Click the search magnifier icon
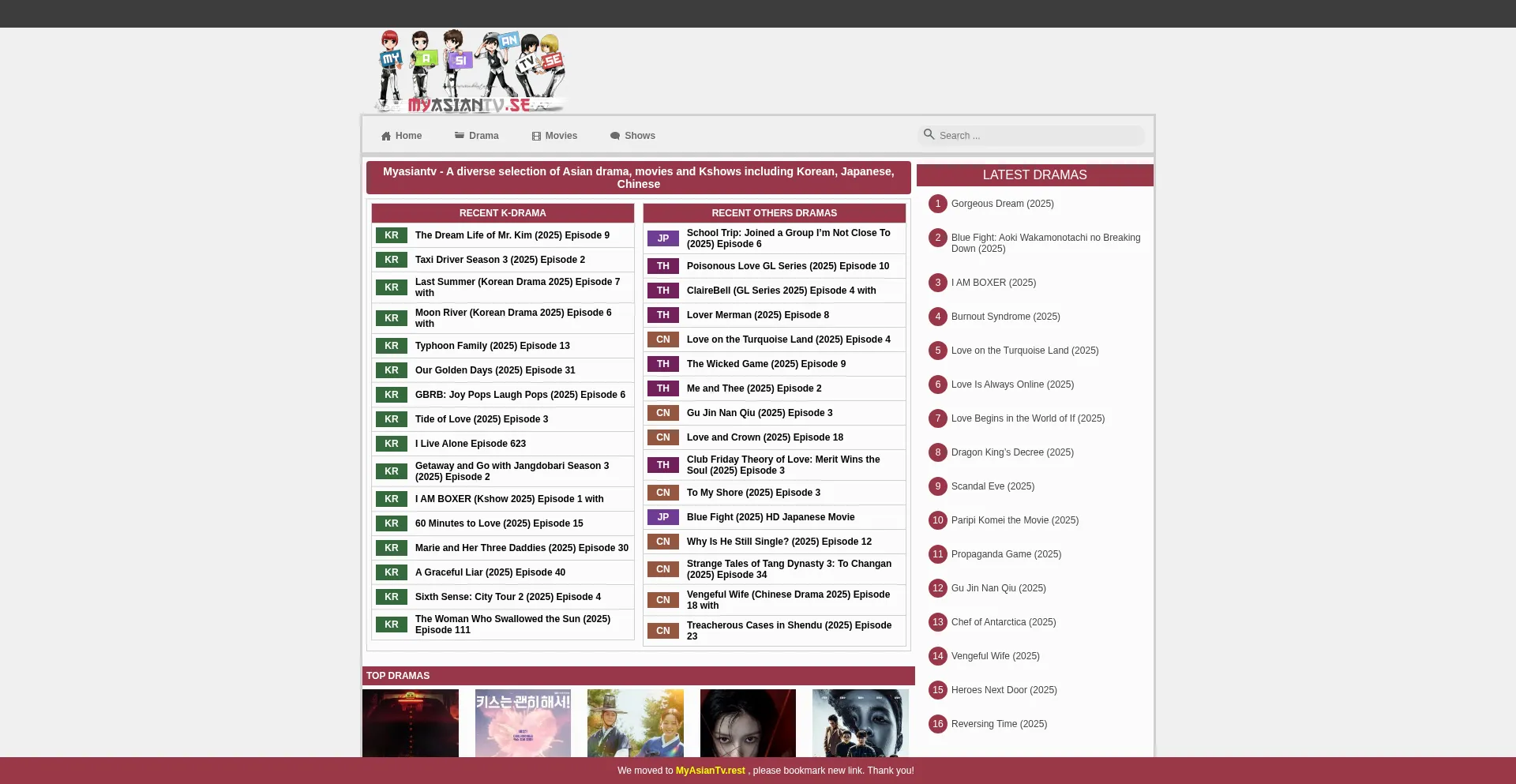The image size is (1516, 784). [929, 135]
